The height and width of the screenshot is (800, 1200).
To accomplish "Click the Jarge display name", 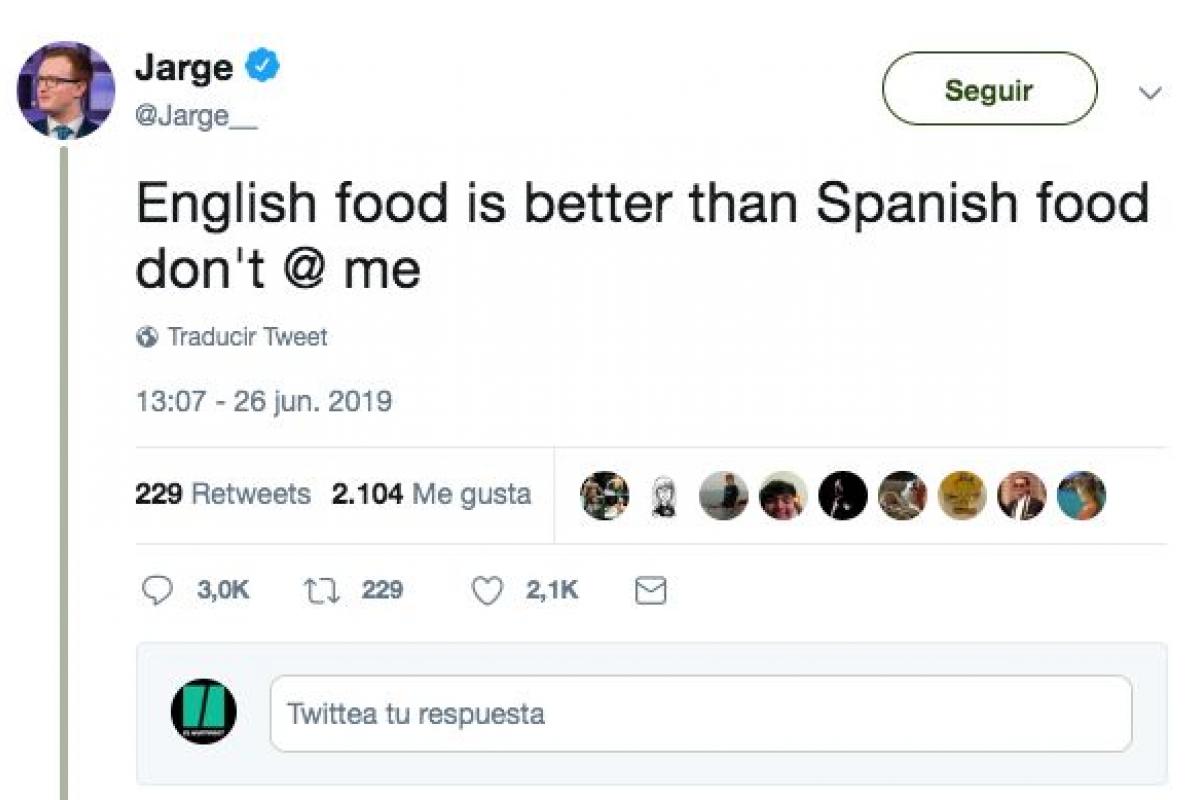I will [184, 68].
